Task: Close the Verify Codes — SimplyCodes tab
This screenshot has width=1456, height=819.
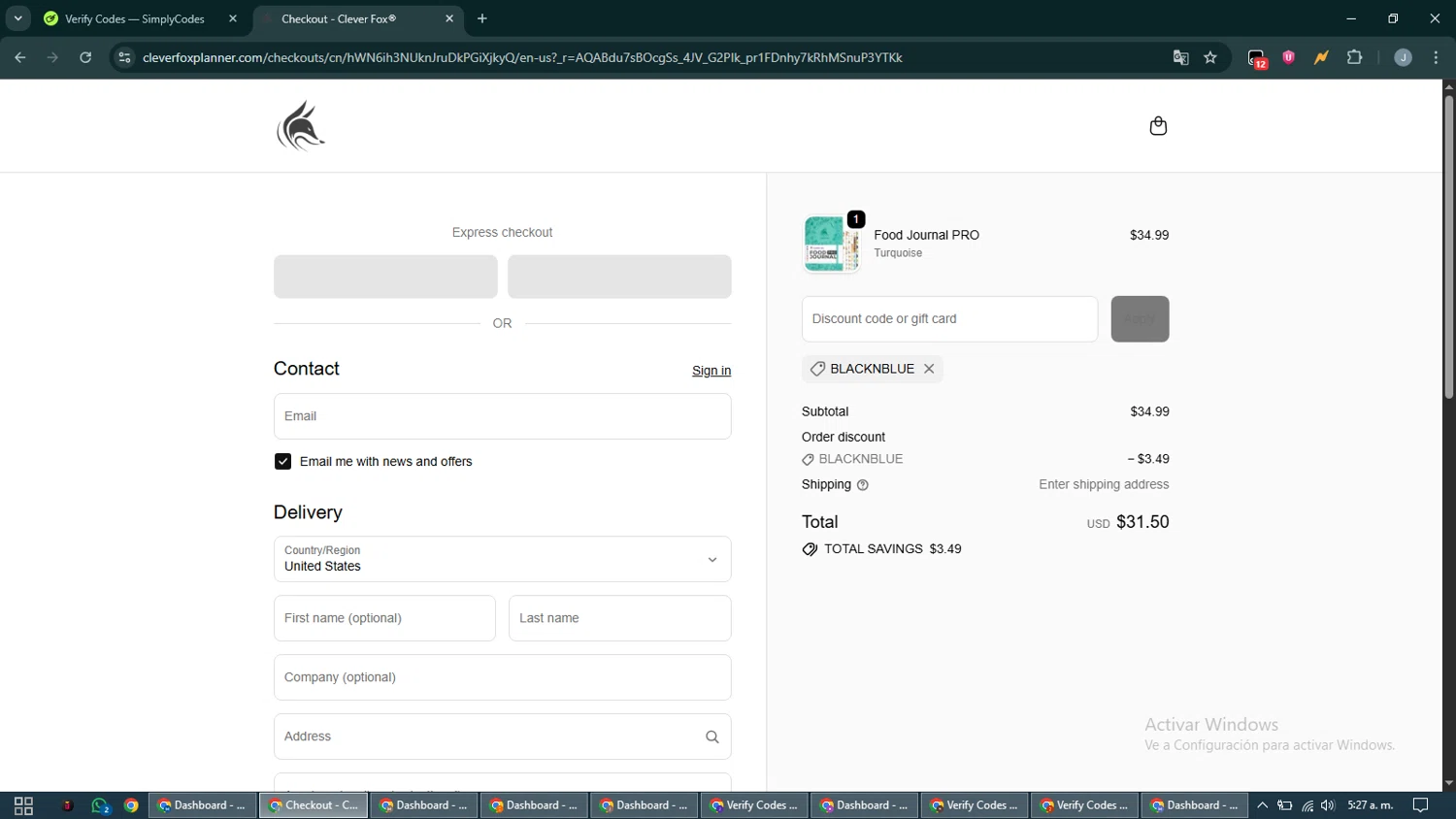Action: 233,18
